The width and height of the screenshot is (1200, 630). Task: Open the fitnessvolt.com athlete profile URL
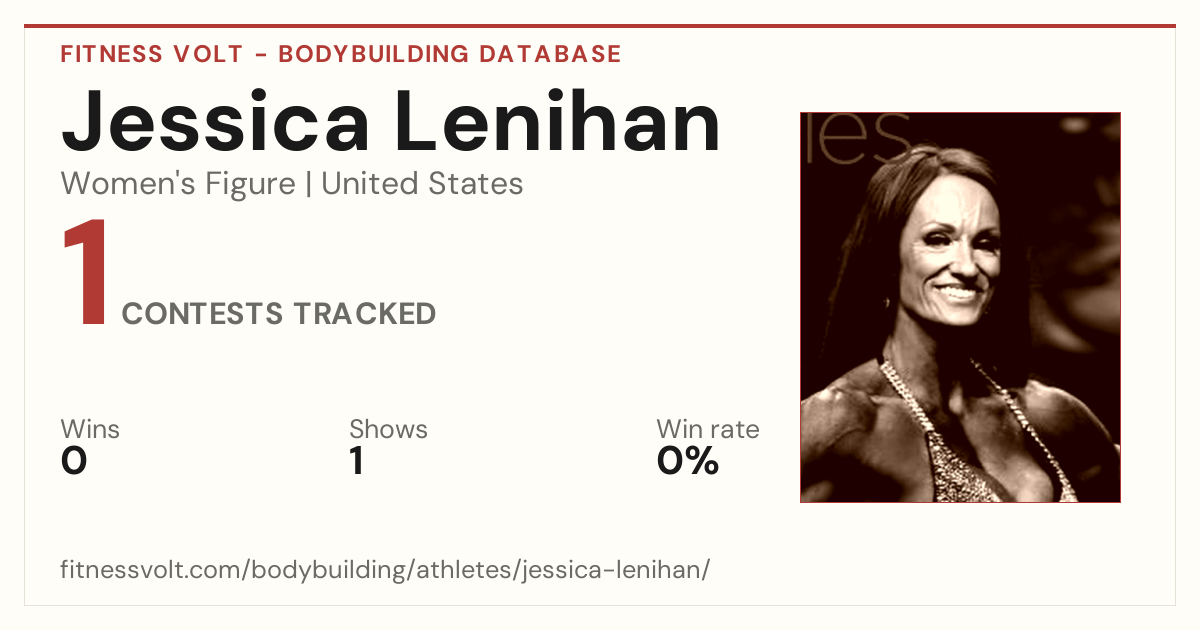[385, 571]
